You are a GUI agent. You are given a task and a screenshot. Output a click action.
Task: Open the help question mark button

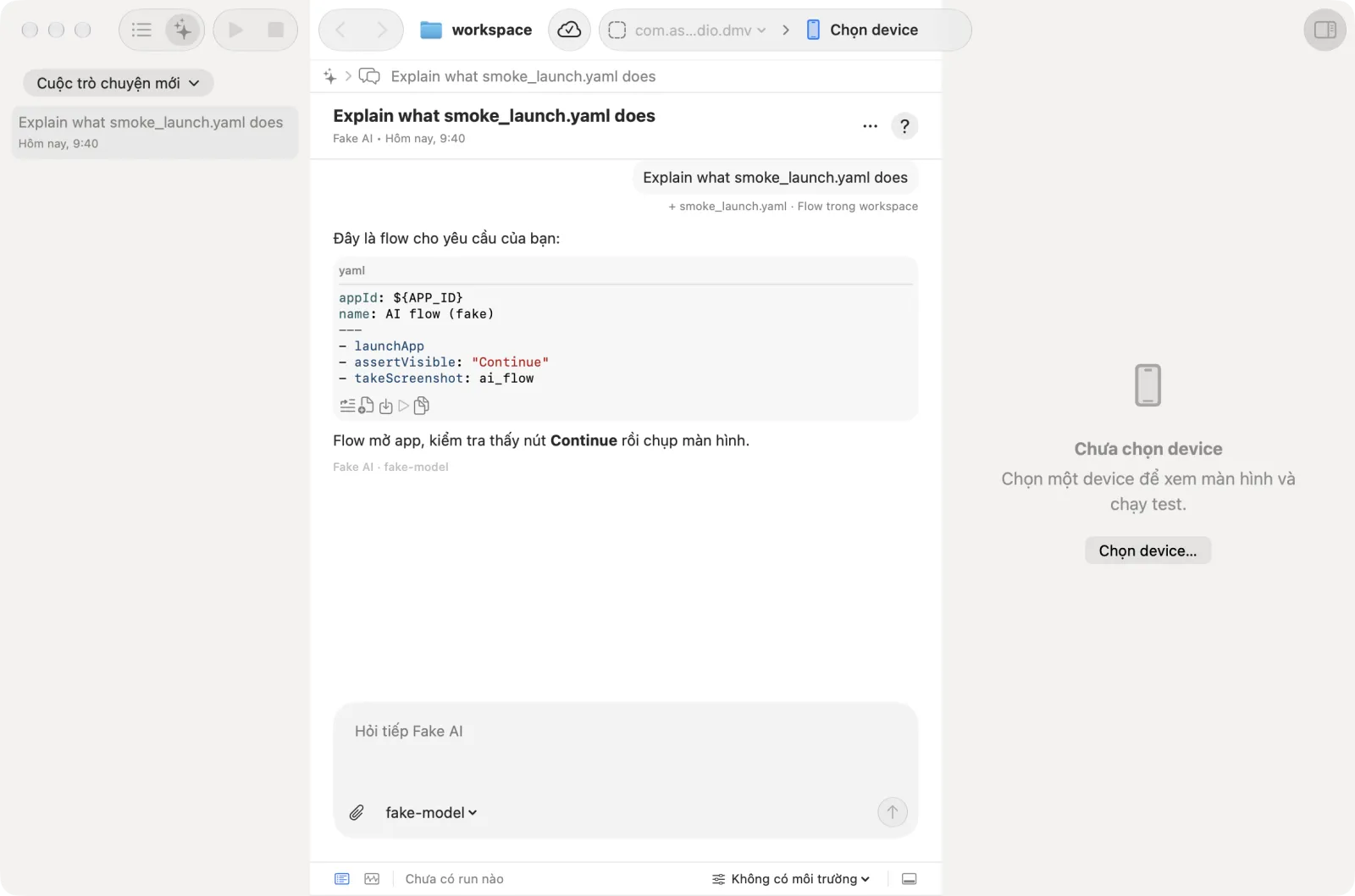tap(904, 126)
